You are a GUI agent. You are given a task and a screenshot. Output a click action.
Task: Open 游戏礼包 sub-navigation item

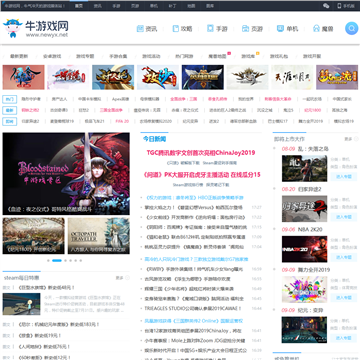point(279,56)
